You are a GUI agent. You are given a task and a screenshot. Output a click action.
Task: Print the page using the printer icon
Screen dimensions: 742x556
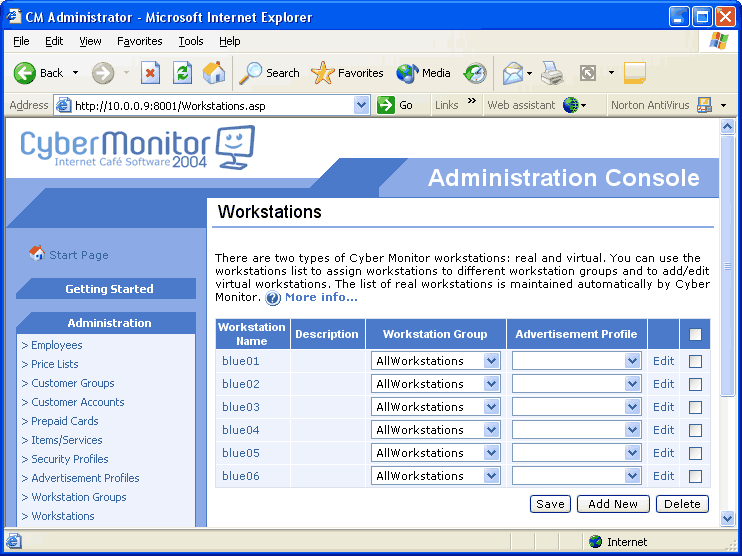[x=552, y=73]
